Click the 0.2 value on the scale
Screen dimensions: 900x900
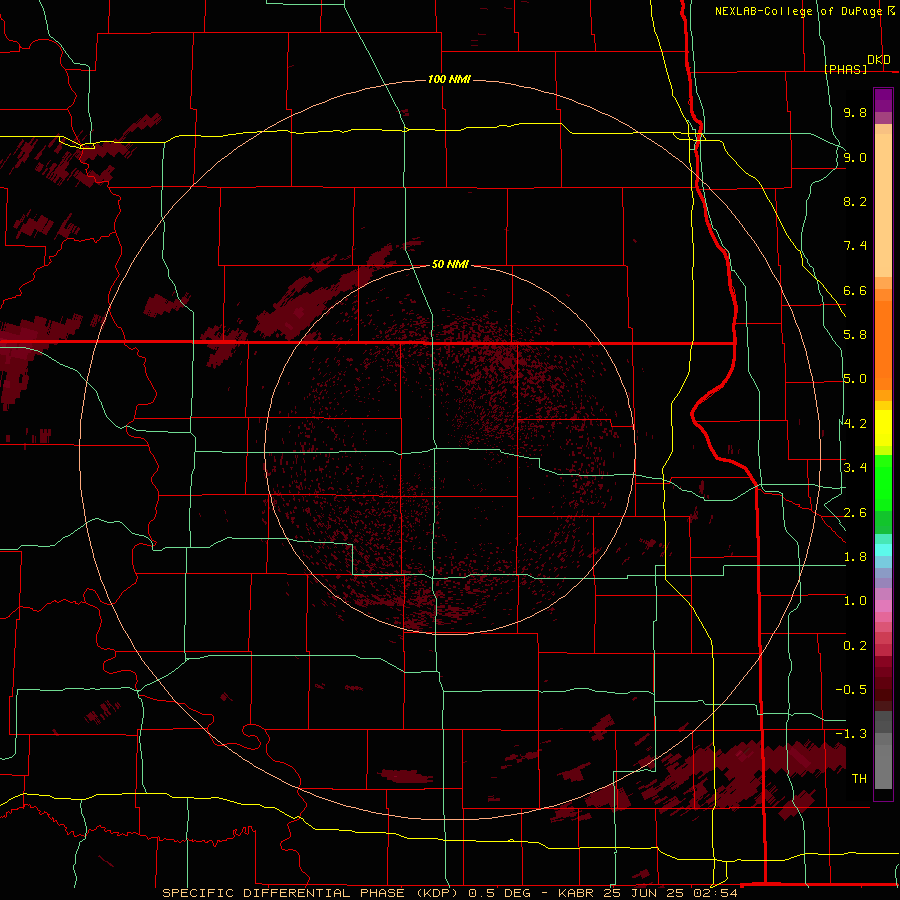(855, 646)
